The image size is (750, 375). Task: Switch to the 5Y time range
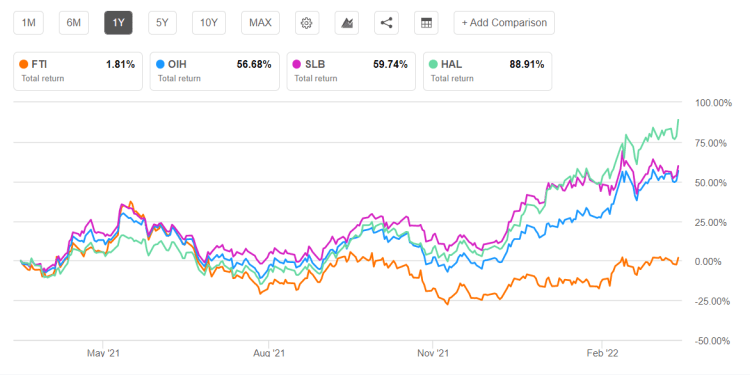click(163, 23)
